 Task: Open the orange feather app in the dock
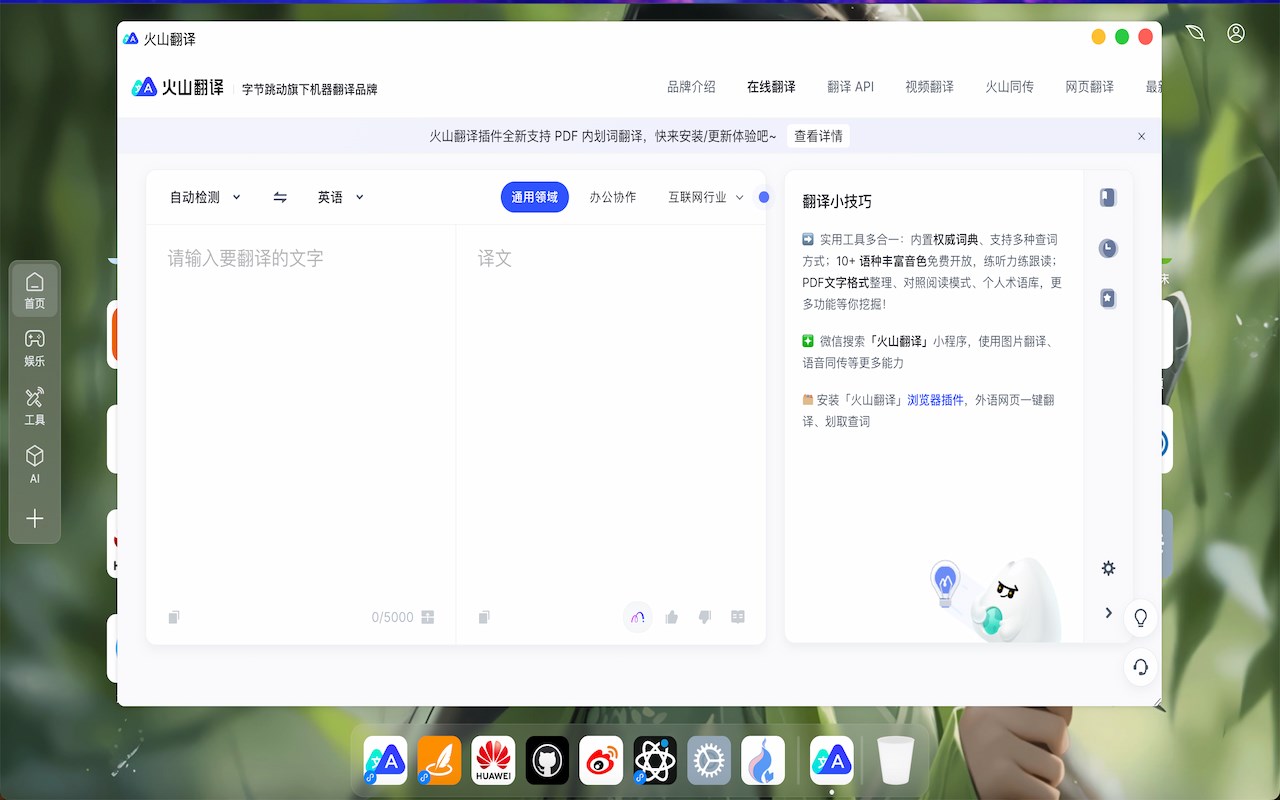(x=439, y=761)
